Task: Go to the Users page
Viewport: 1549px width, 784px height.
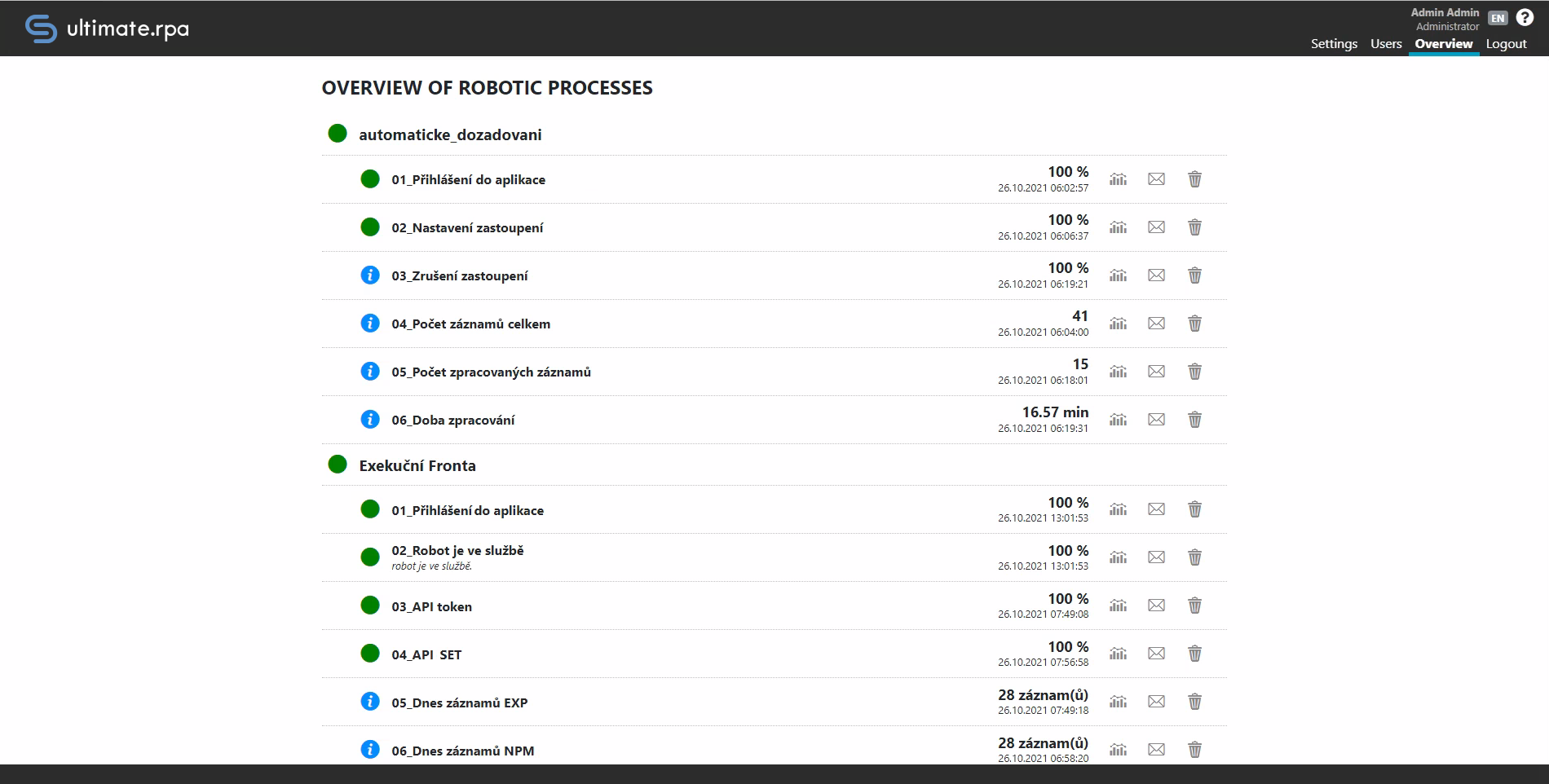Action: click(x=1386, y=44)
